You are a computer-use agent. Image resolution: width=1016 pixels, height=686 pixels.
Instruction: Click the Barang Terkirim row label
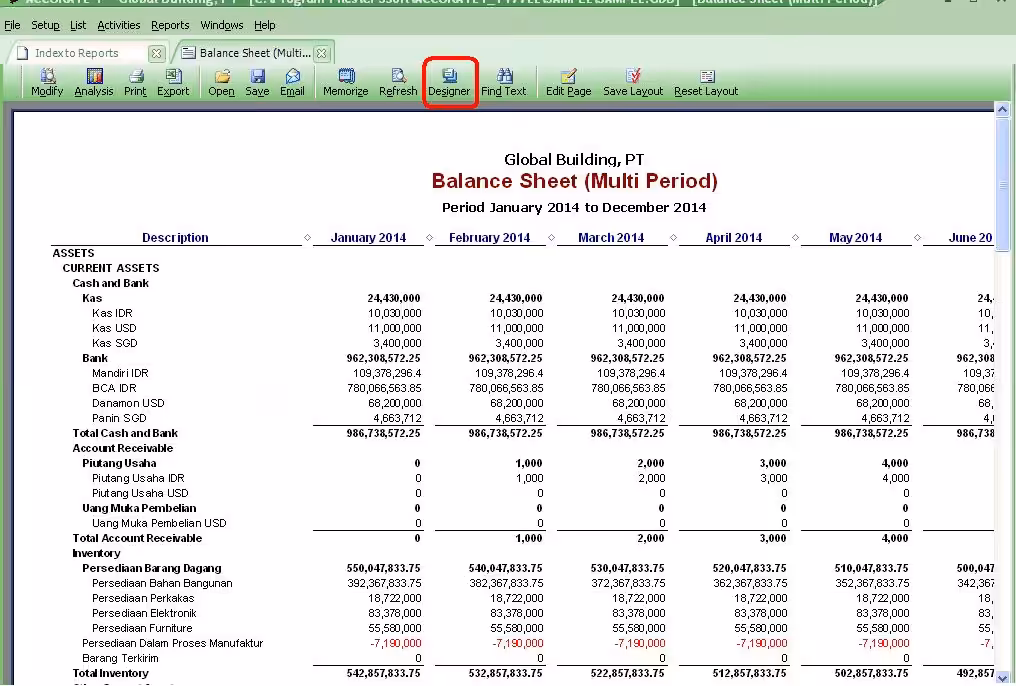(120, 658)
